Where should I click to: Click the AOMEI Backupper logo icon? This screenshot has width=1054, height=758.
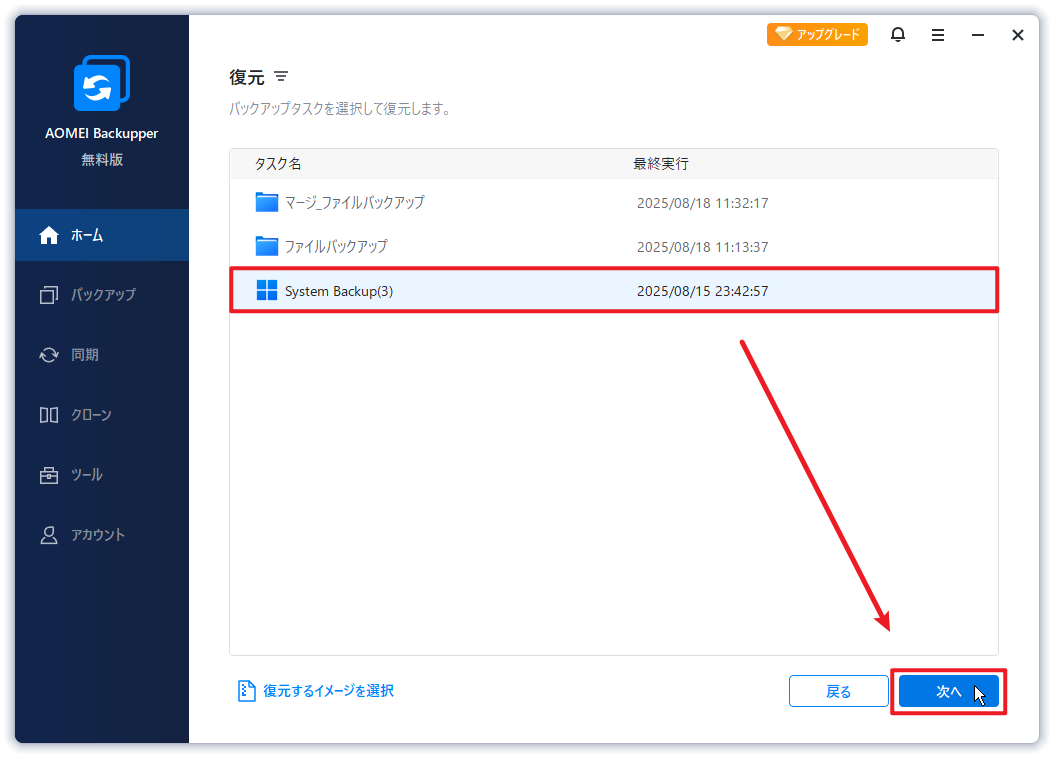click(x=101, y=84)
